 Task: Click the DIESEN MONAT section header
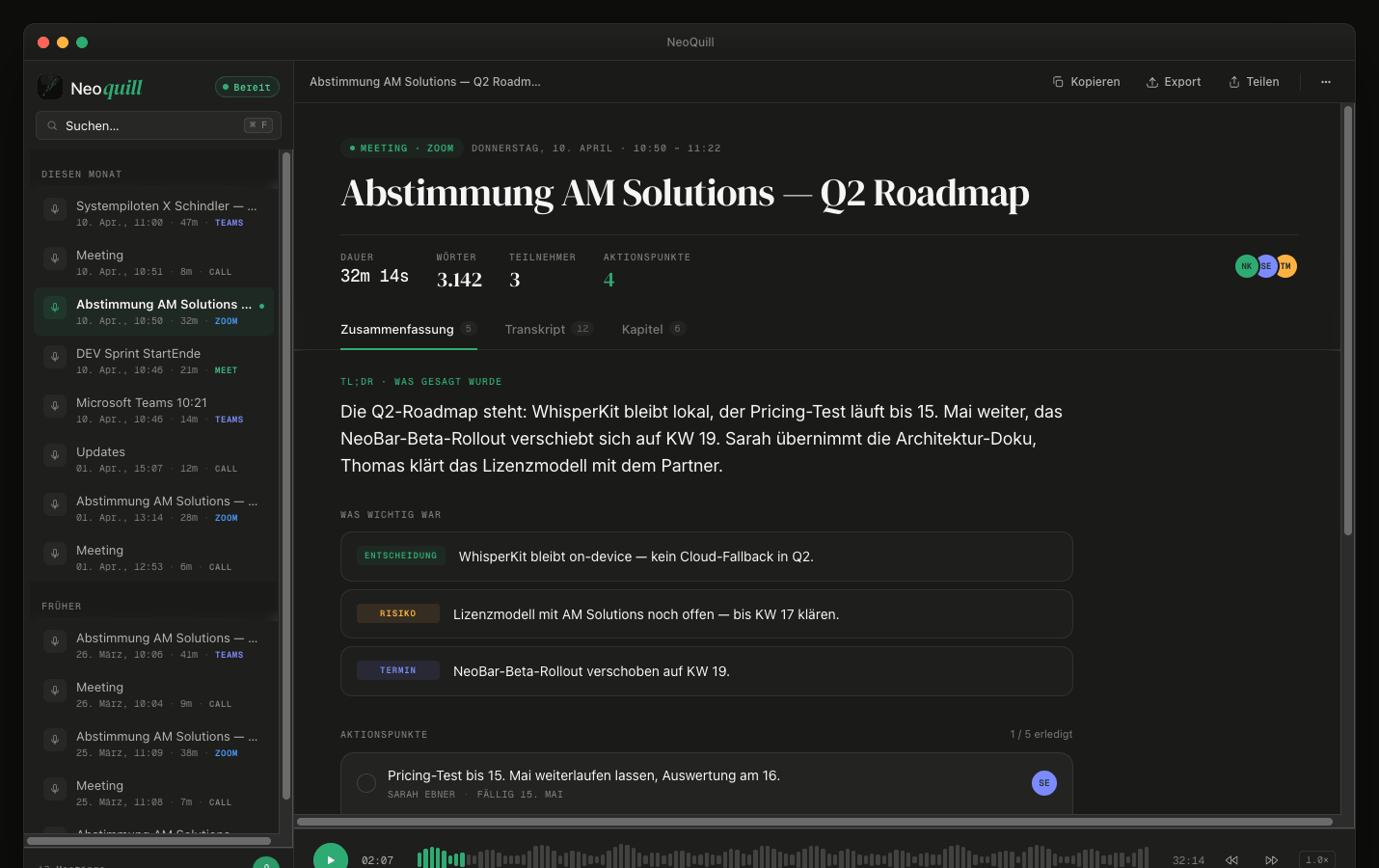(82, 175)
